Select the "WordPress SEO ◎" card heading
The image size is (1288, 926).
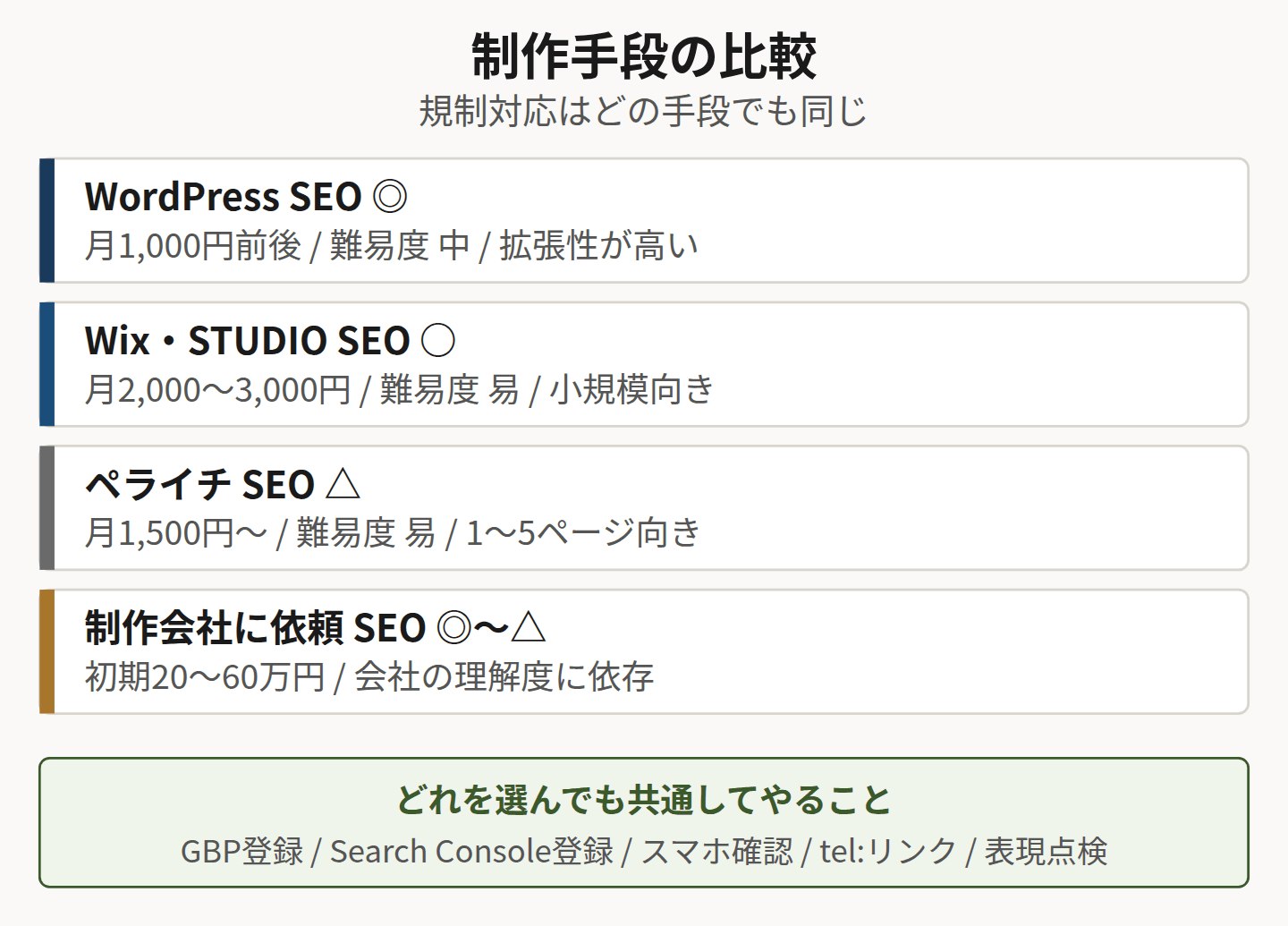[x=246, y=197]
